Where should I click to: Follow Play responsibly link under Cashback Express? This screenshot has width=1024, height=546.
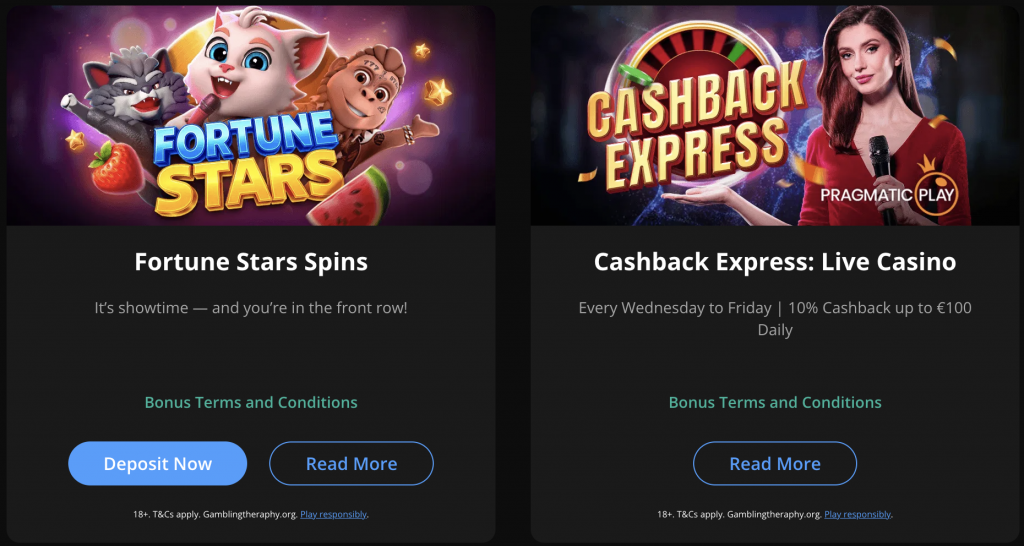[858, 515]
